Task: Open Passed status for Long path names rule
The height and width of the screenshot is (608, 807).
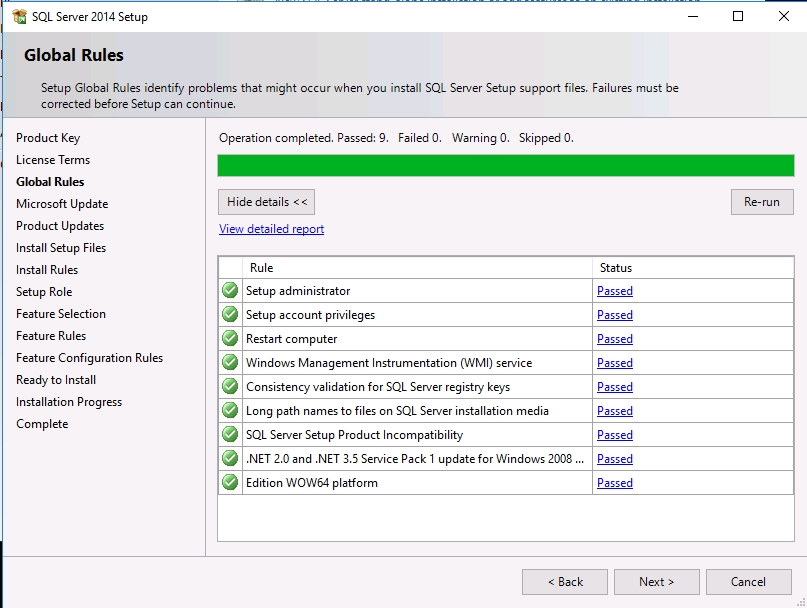Action: (x=615, y=411)
